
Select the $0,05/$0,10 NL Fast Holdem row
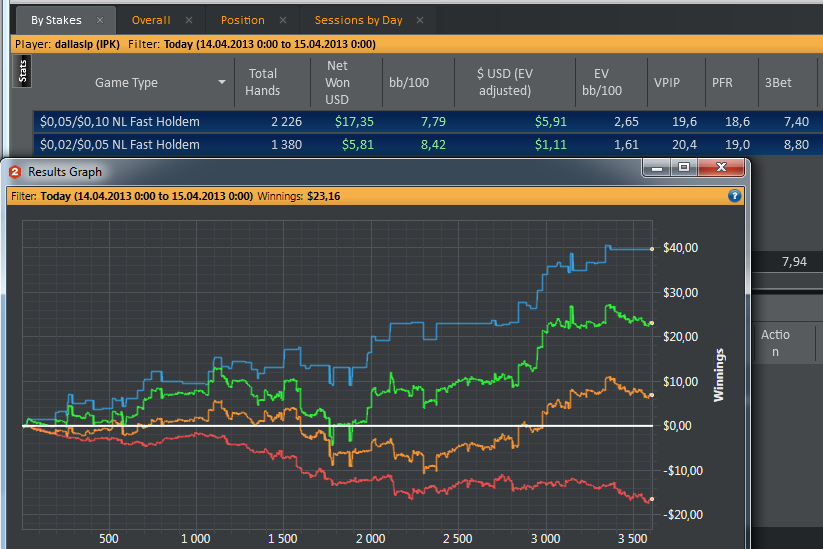[428, 122]
